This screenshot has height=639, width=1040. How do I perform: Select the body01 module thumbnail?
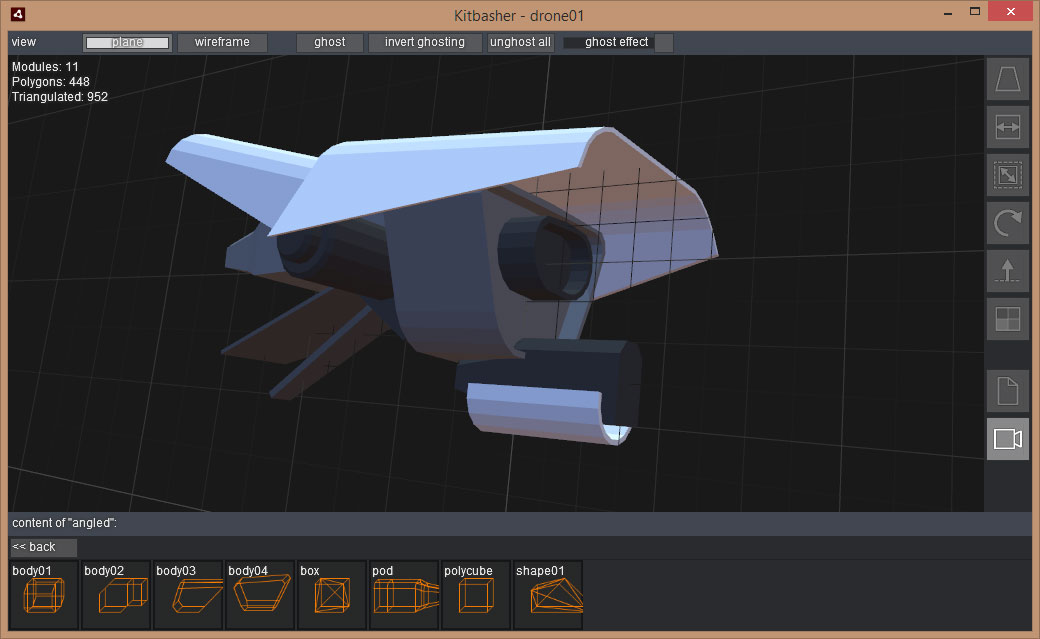(44, 595)
